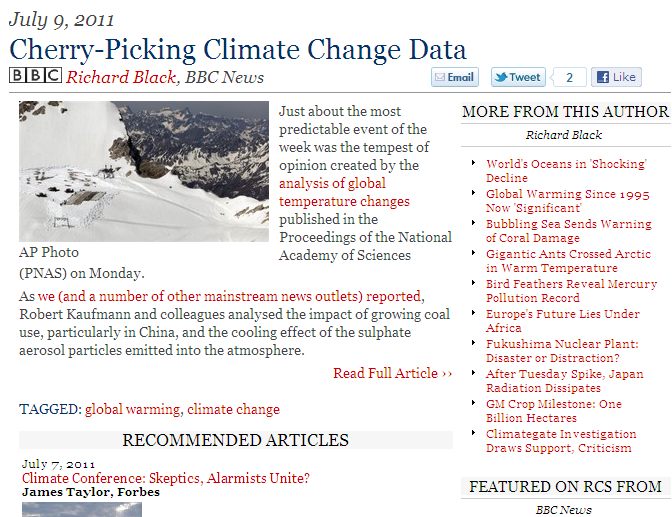
Task: Tweet this article
Action: [518, 77]
